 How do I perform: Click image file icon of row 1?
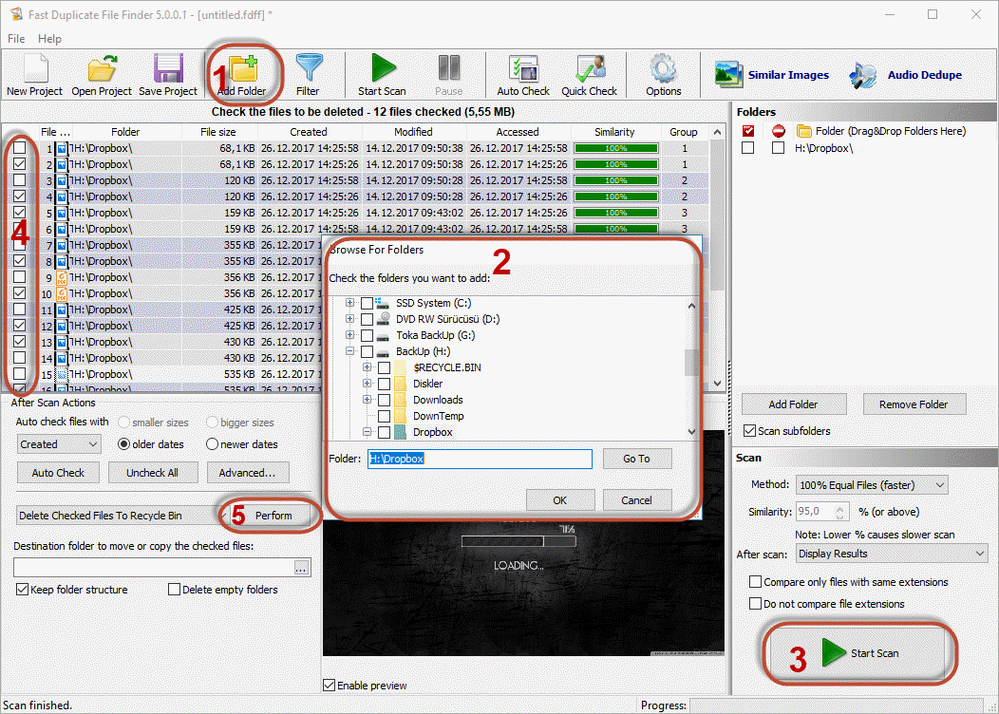(62, 148)
